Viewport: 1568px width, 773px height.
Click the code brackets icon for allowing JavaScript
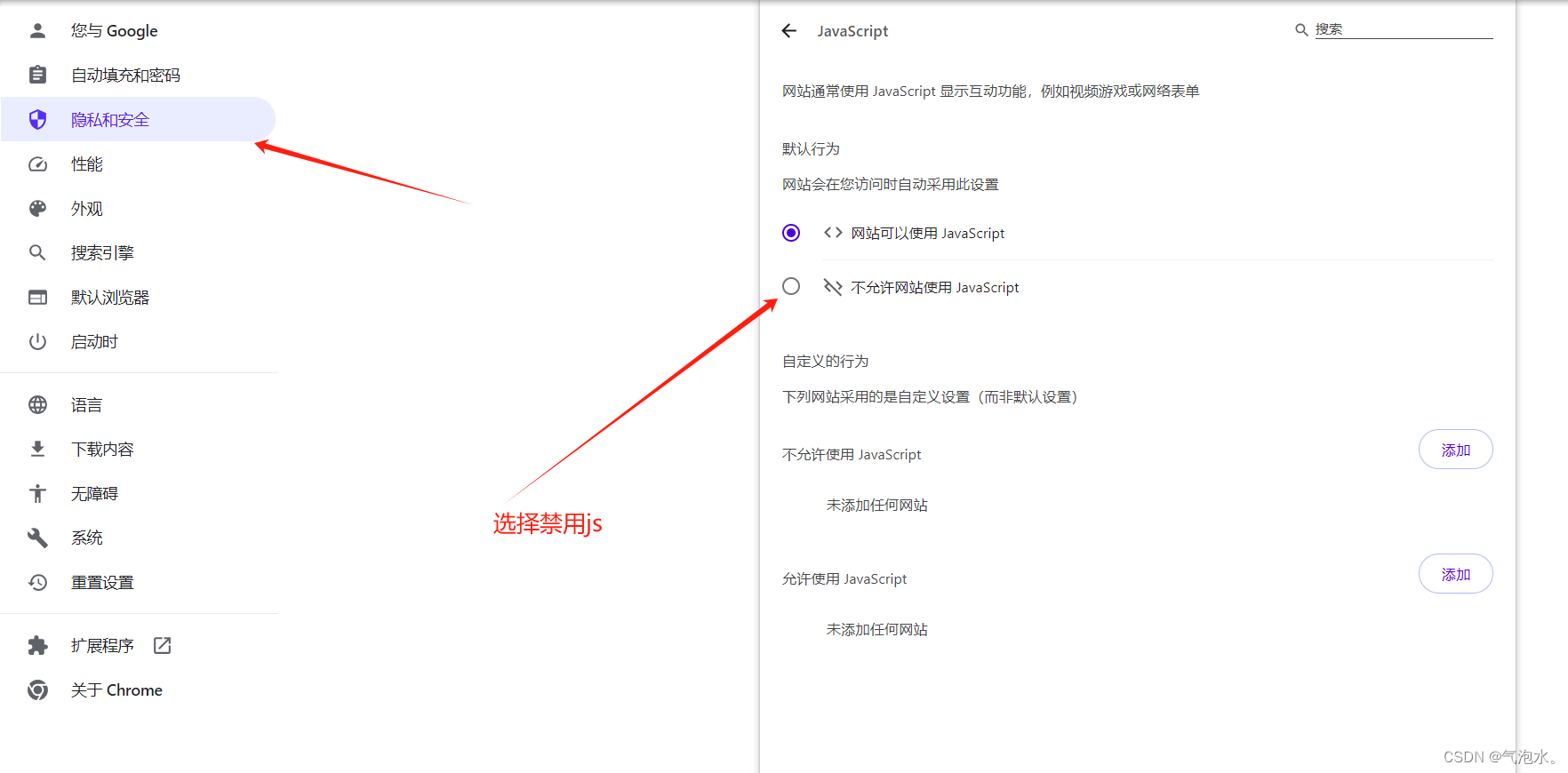(x=833, y=233)
